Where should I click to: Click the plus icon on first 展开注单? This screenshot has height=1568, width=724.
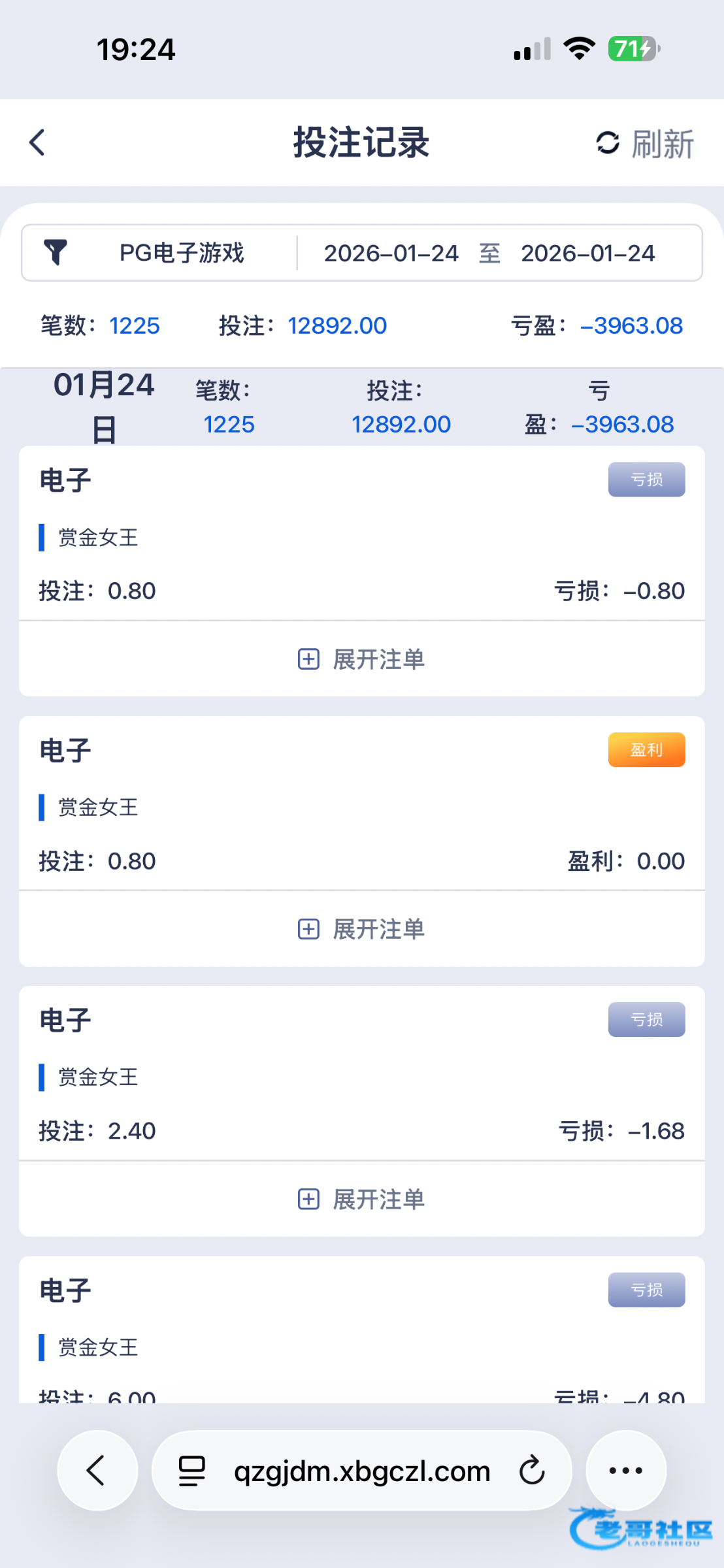coord(308,659)
